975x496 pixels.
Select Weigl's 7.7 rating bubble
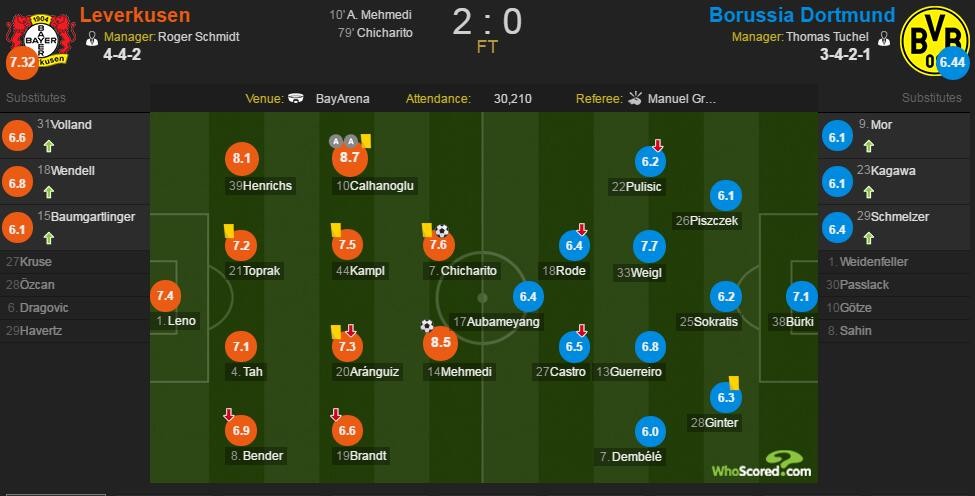649,246
